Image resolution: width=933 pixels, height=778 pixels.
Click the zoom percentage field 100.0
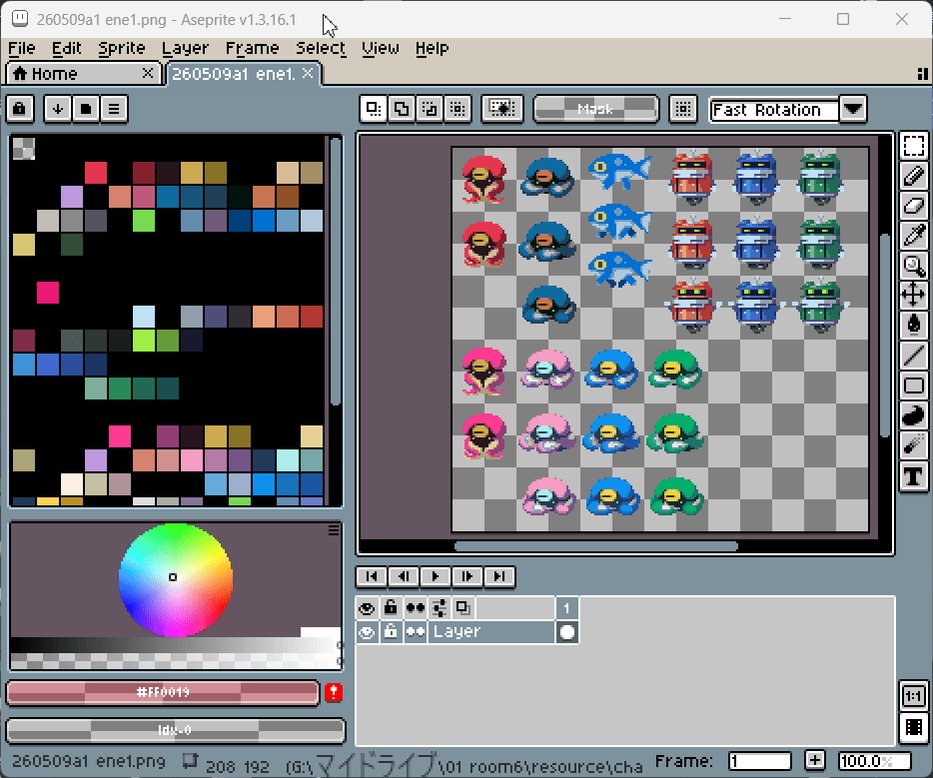tap(875, 761)
